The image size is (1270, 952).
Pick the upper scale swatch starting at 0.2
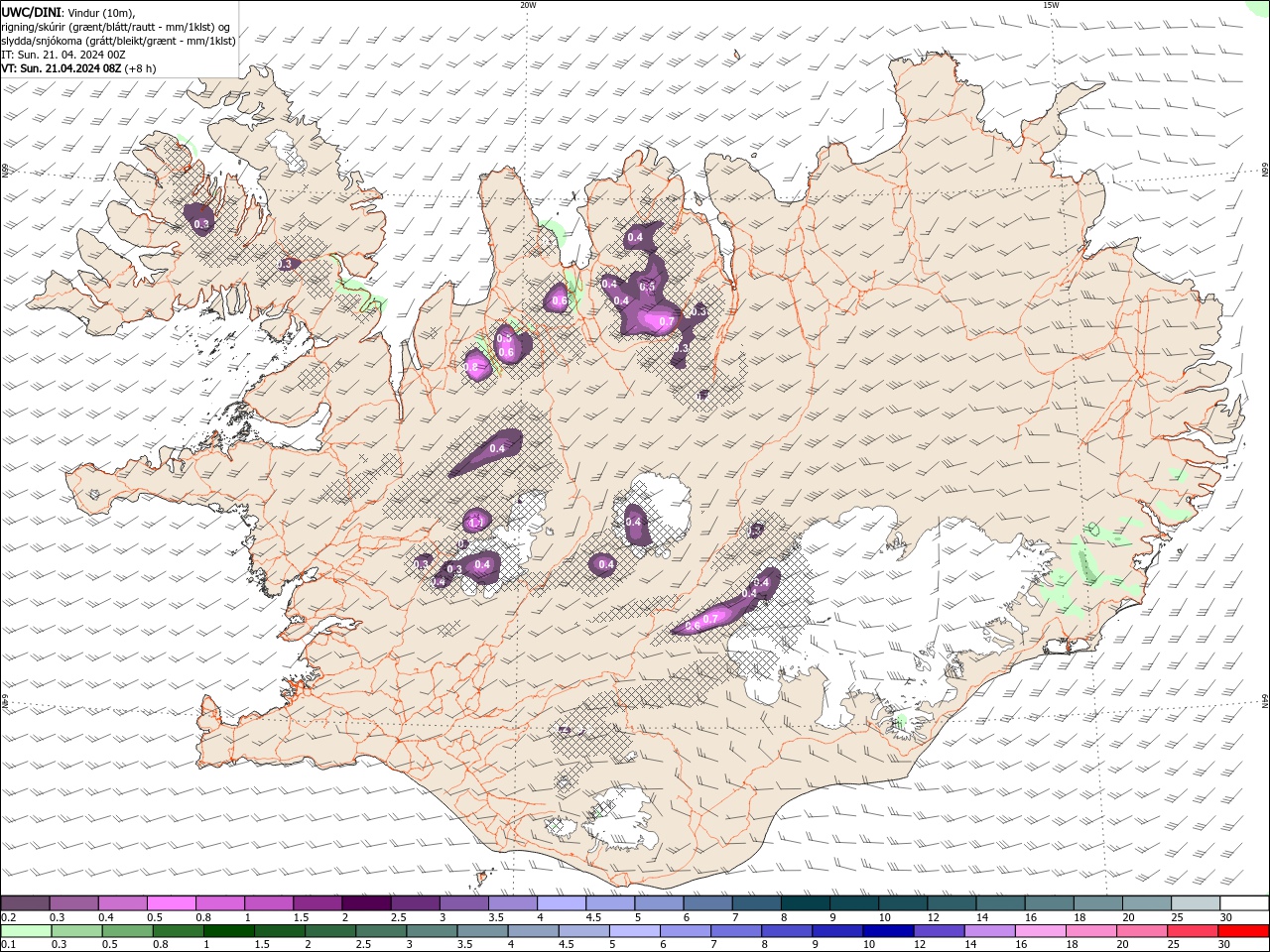coord(26,903)
